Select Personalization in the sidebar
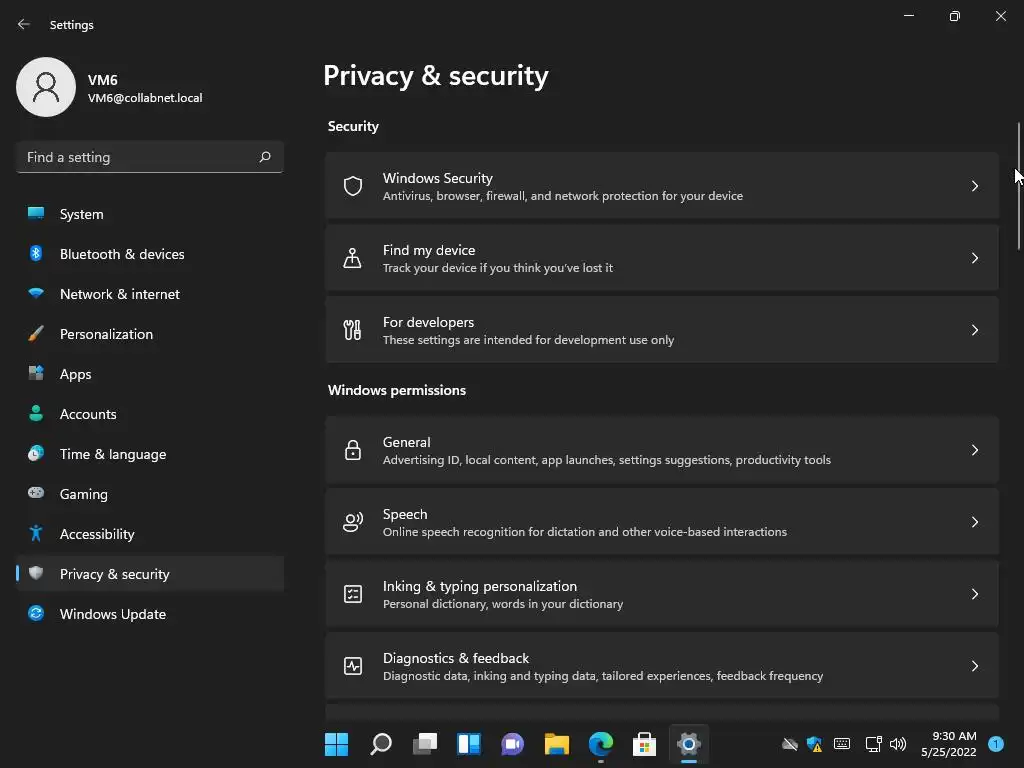1024x768 pixels. click(150, 334)
